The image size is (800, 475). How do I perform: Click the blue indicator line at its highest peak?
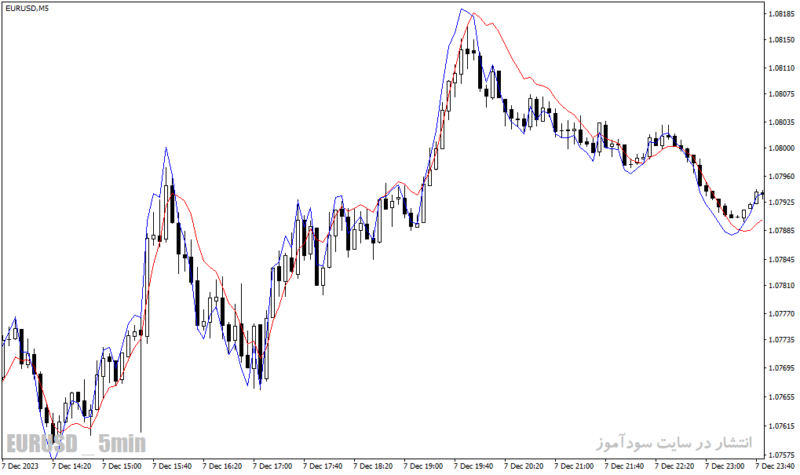click(462, 9)
